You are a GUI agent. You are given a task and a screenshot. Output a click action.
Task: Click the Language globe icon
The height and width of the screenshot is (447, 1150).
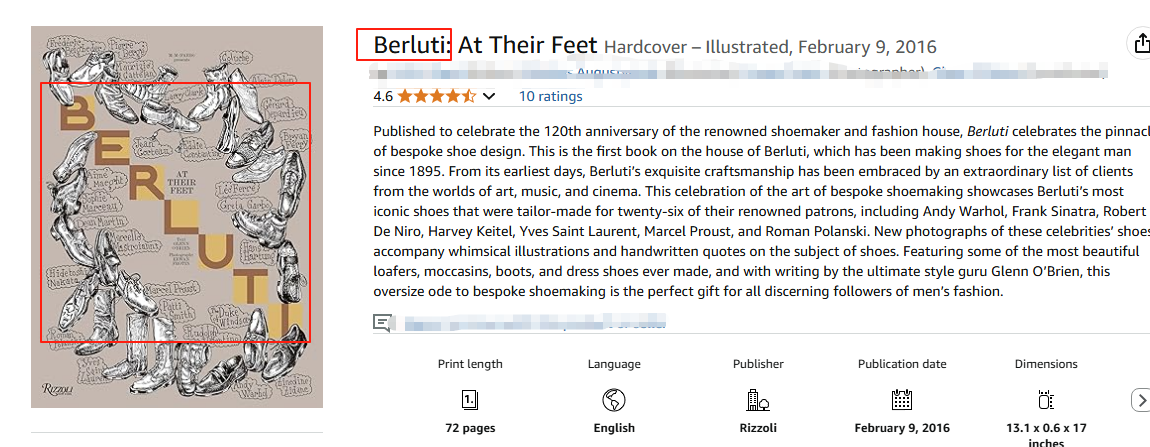coord(614,400)
